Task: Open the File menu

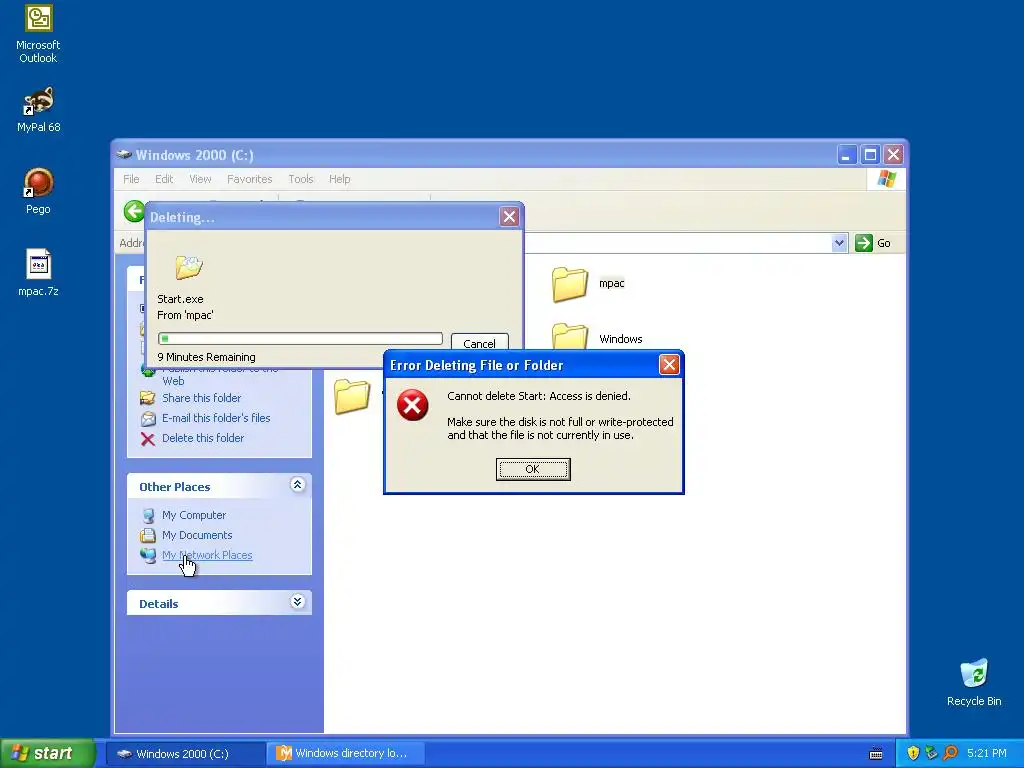Action: click(x=131, y=179)
